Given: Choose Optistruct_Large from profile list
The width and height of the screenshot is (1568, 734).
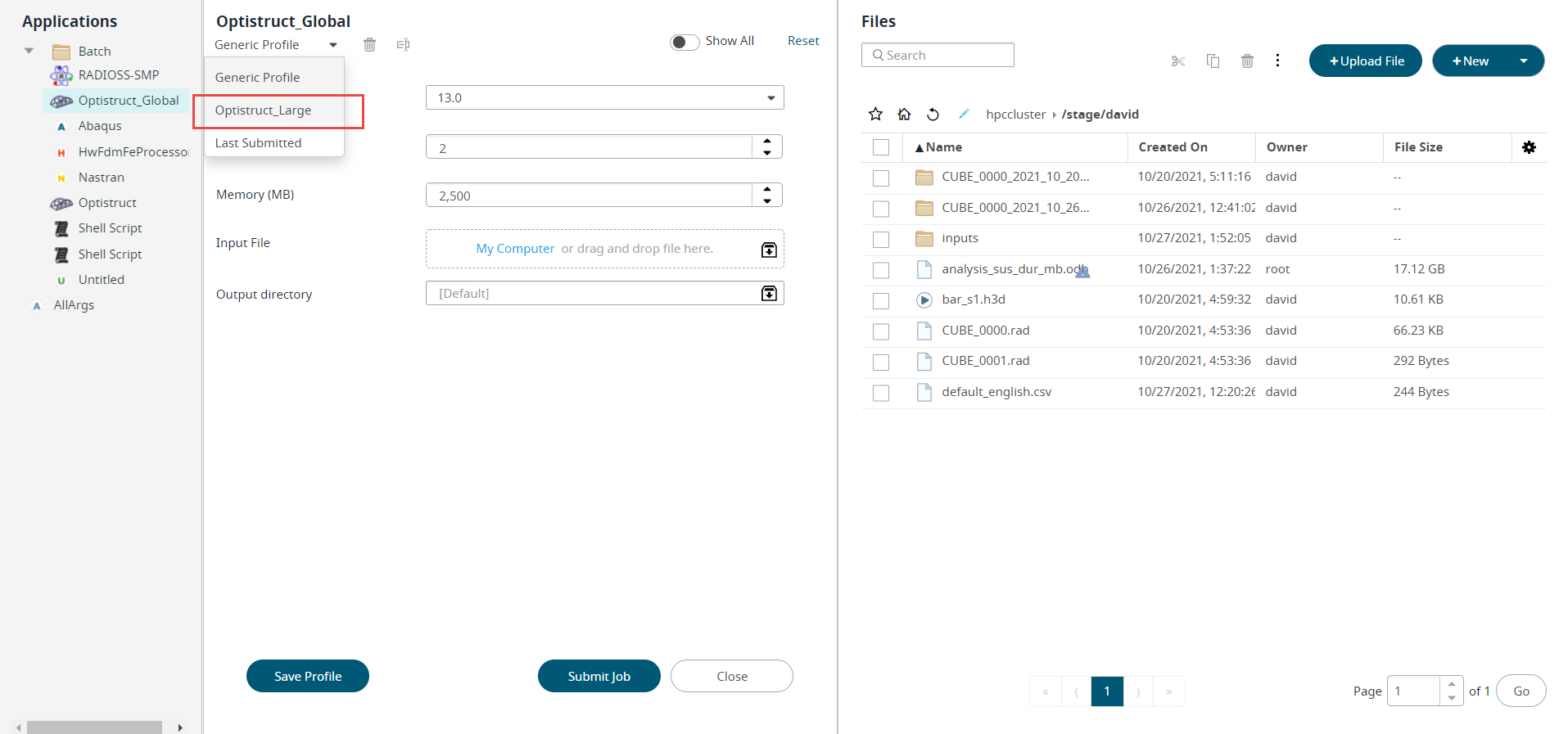Looking at the screenshot, I should coord(274,110).
